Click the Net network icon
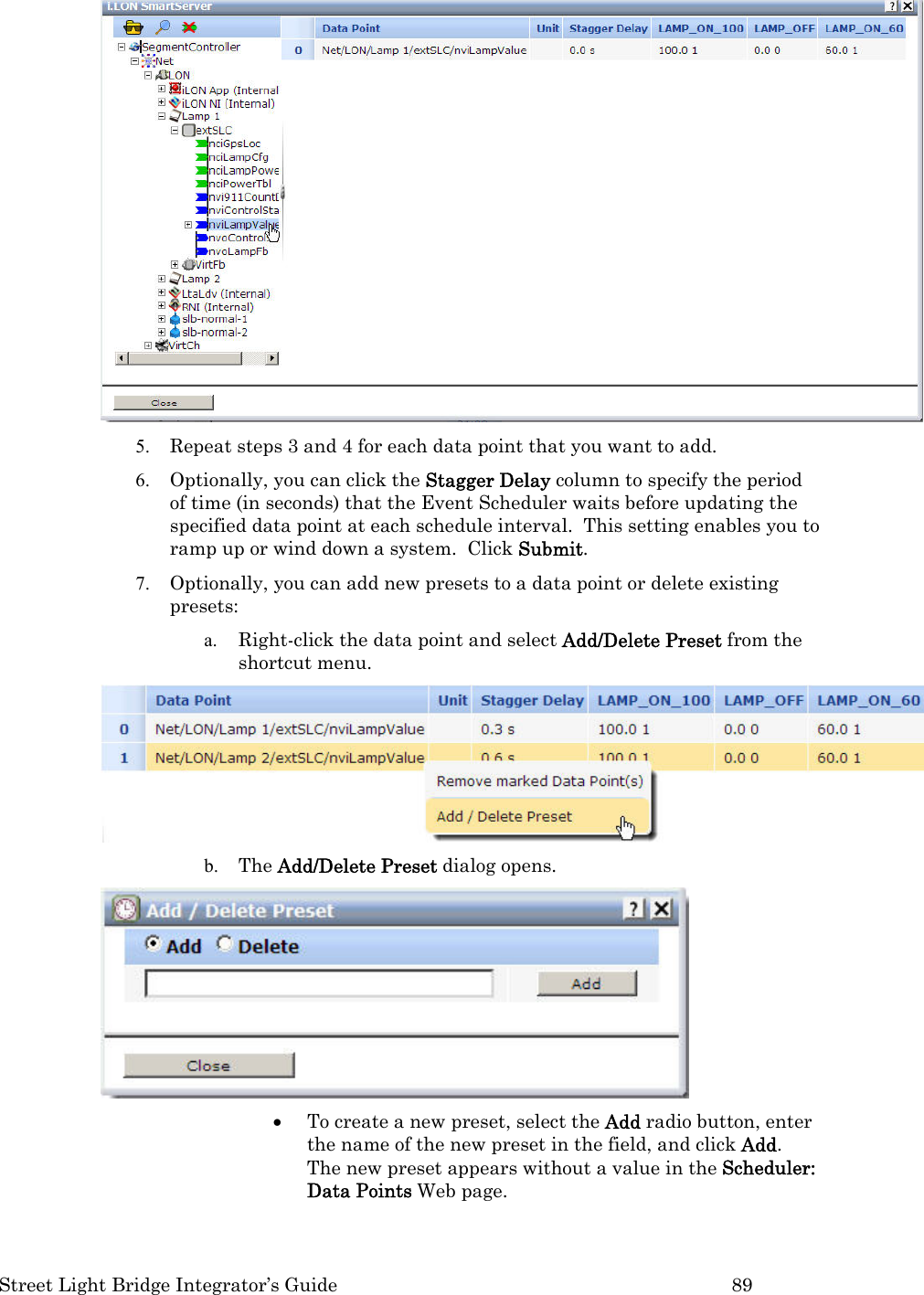 pyautogui.click(x=148, y=61)
